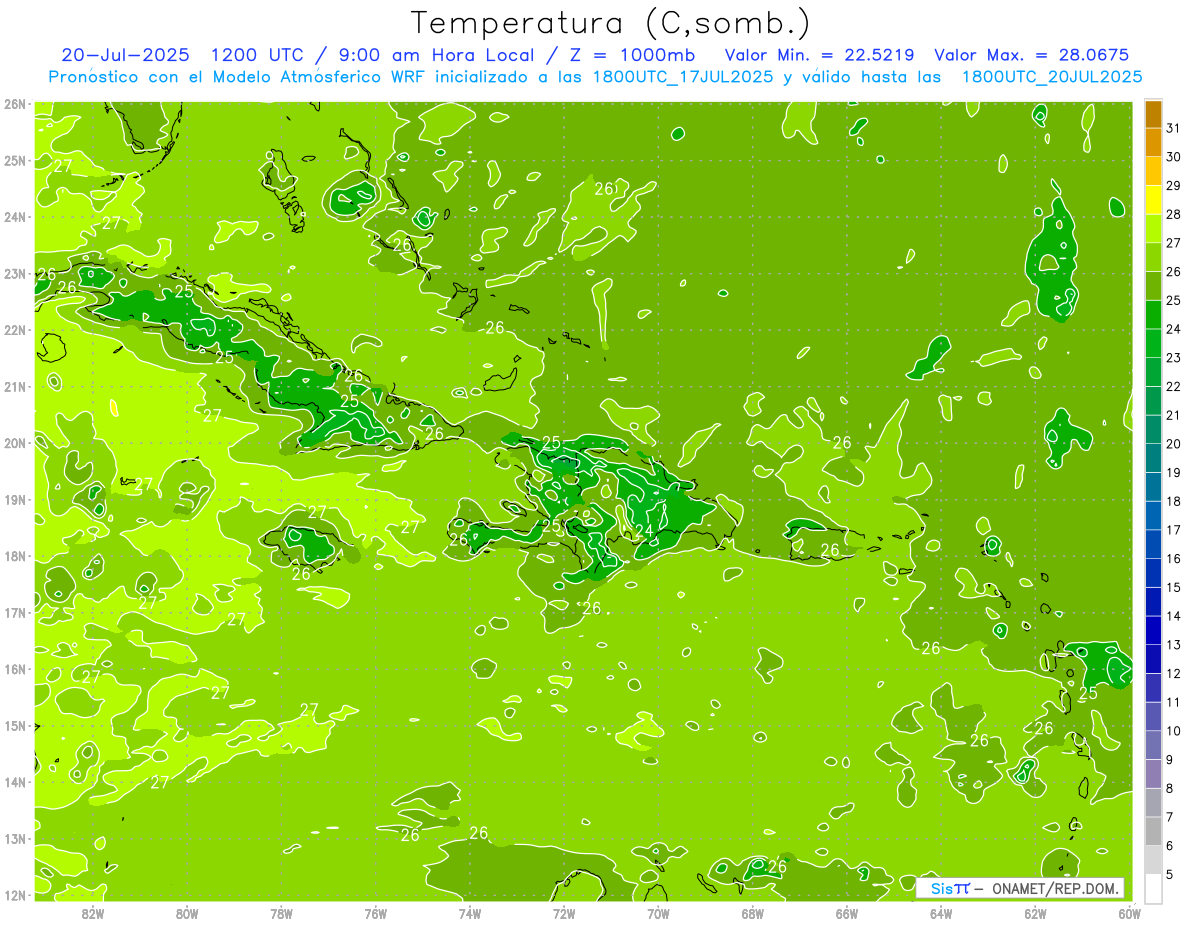Pick the yellow swatch between 28 and 29
Image resolution: width=1200 pixels, height=927 pixels.
1153,200
